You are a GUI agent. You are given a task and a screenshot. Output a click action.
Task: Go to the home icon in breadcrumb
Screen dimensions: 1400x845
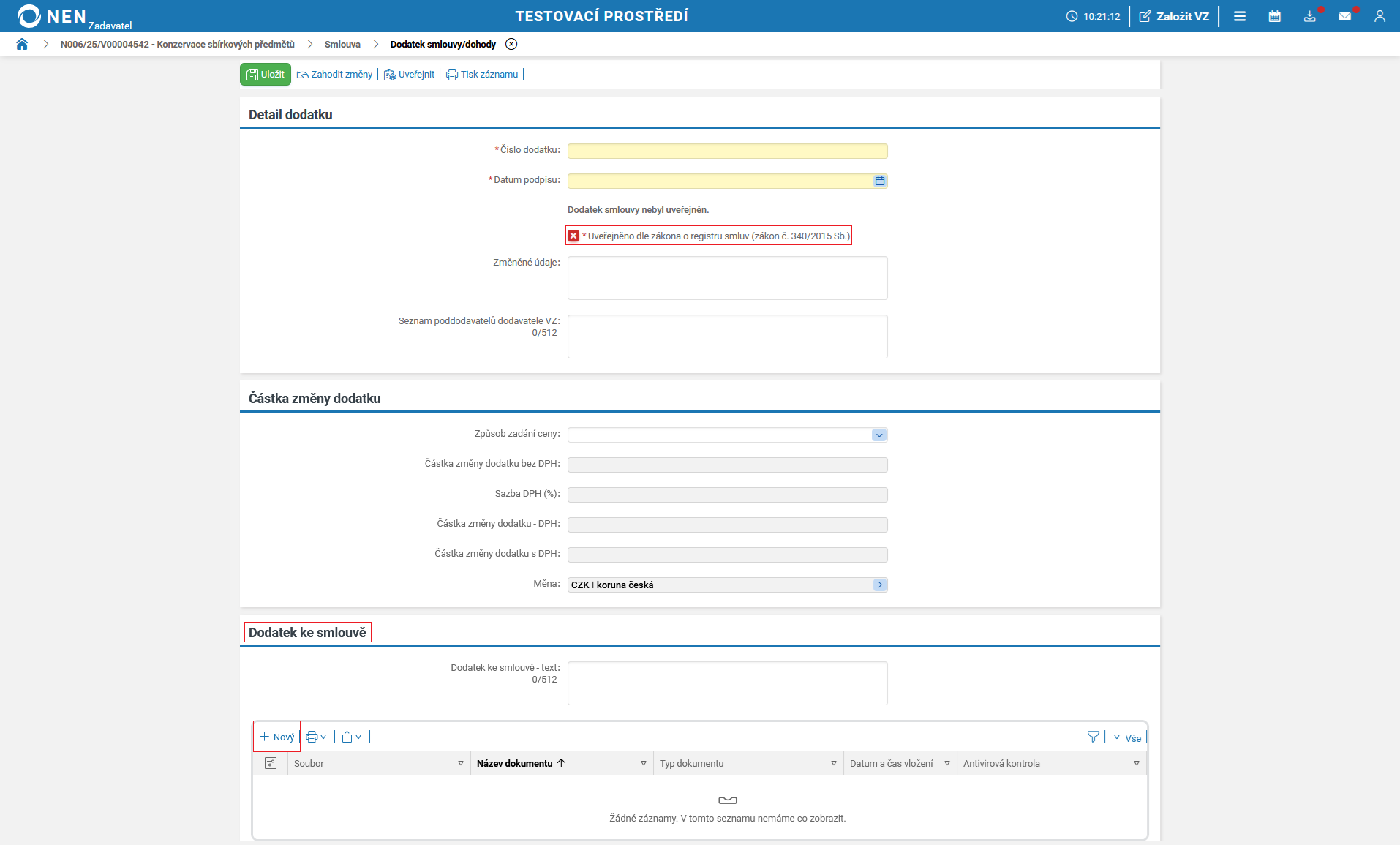(x=22, y=44)
